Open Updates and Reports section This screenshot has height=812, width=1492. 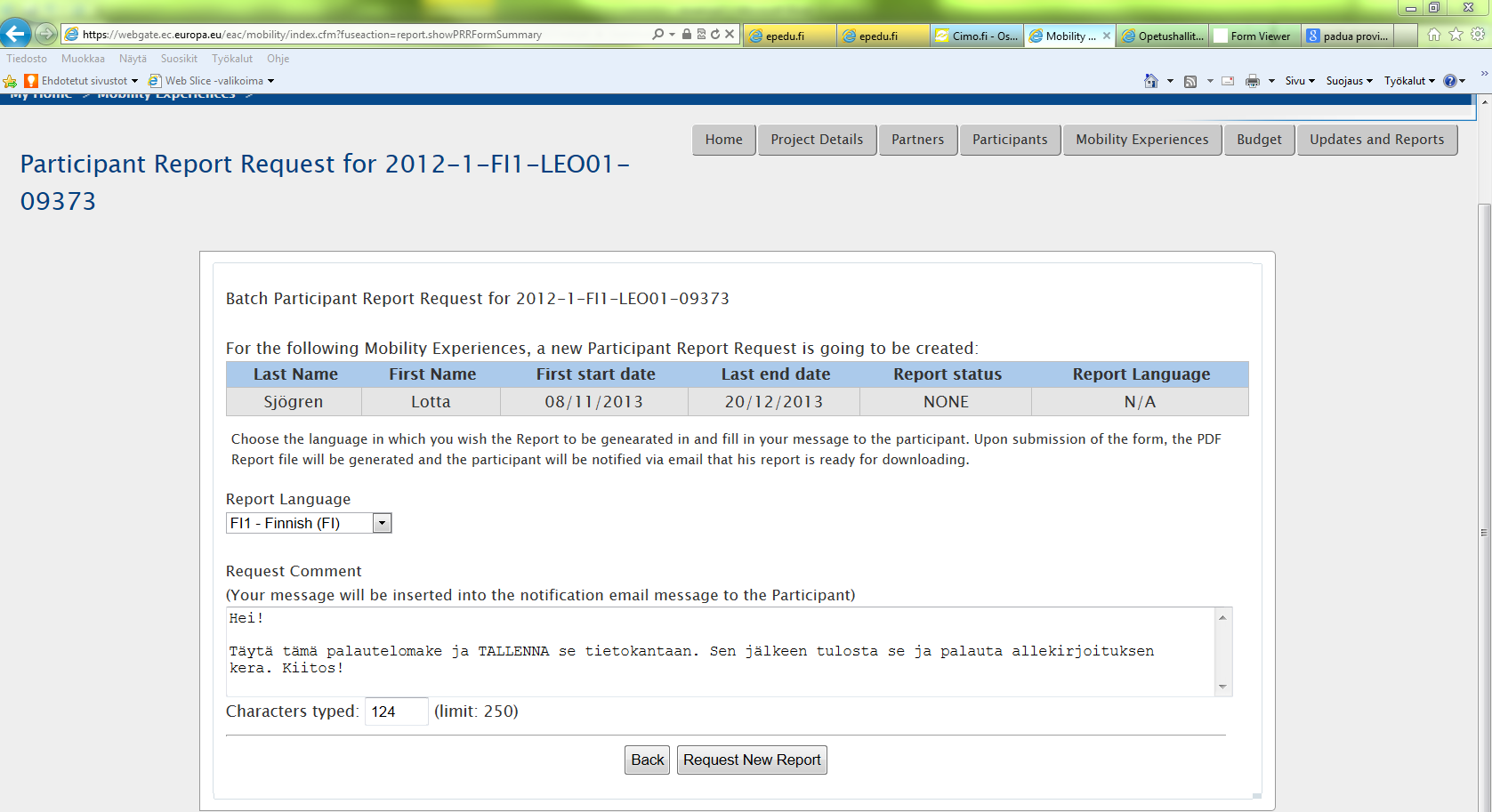1377,140
